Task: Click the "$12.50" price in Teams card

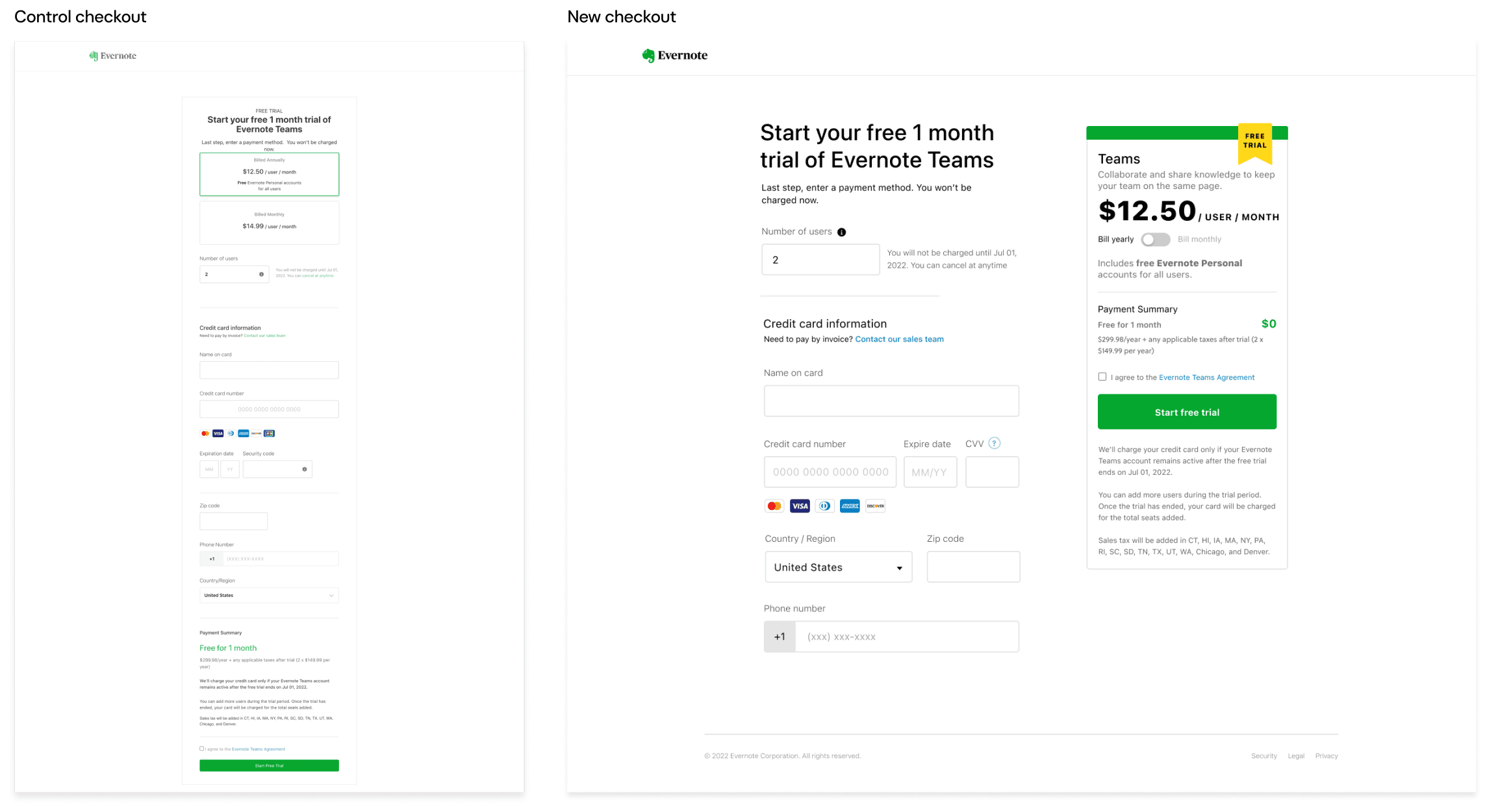Action: (x=1147, y=211)
